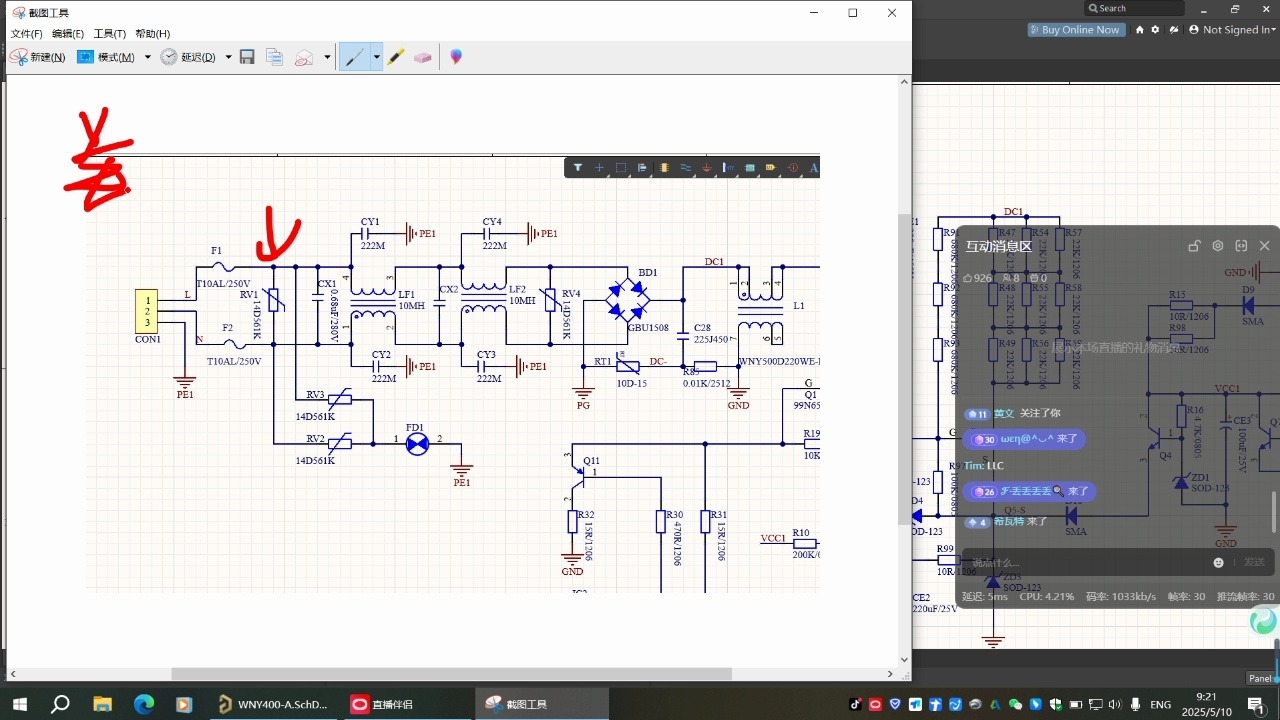1280x720 pixels.
Task: Click the battery tray icon
Action: 1076,704
